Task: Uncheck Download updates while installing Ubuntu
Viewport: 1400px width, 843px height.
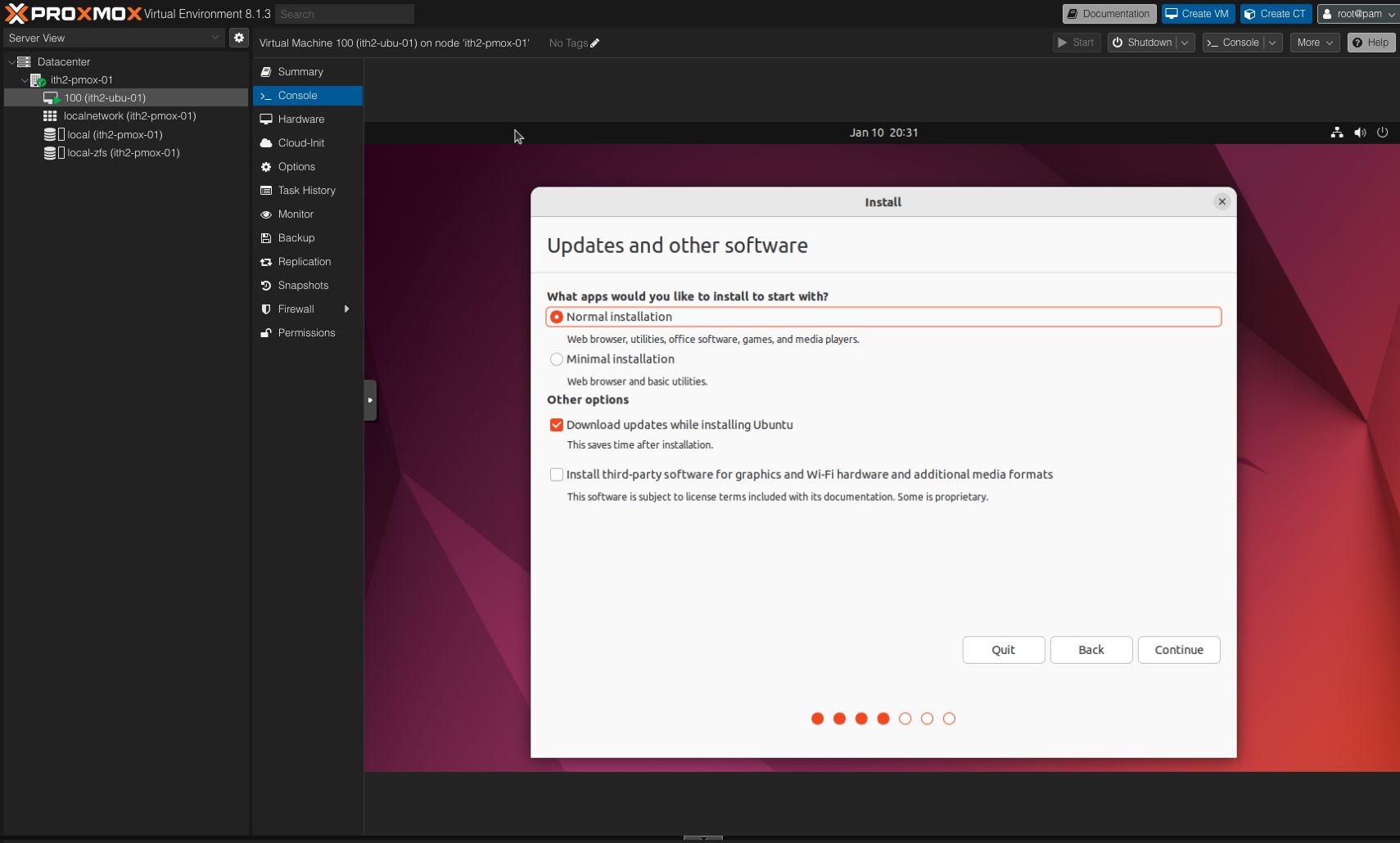Action: click(x=556, y=425)
